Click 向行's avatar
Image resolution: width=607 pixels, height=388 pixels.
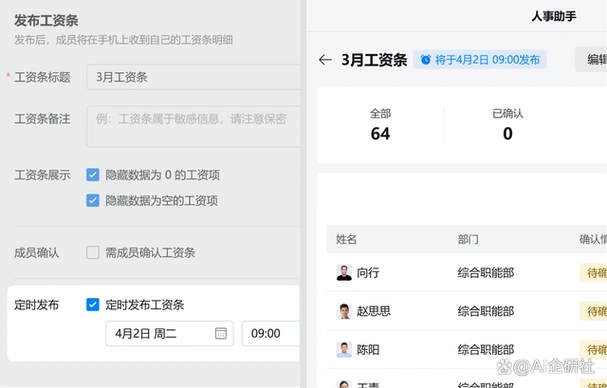pos(344,273)
